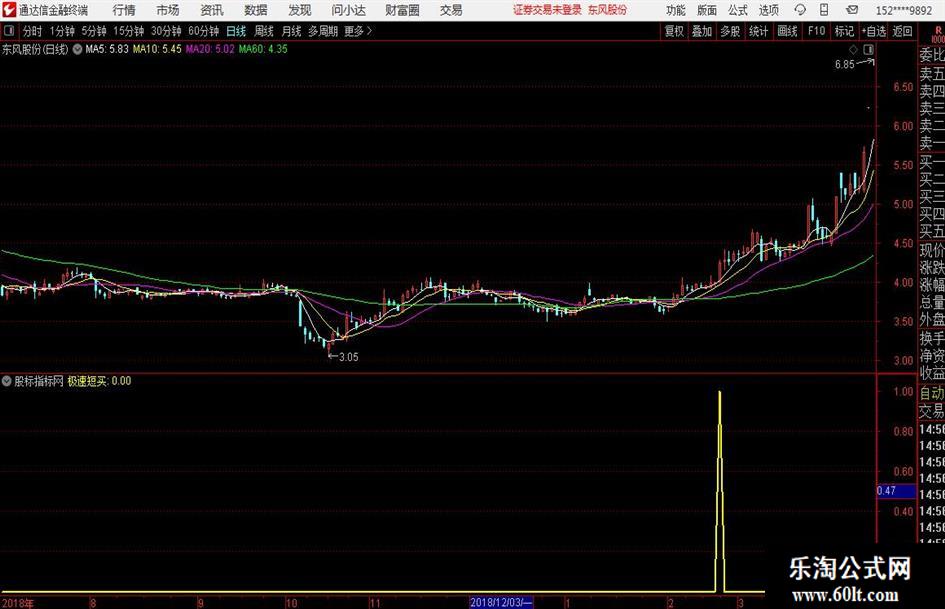945x609 pixels.
Task: Click the 3.05 low price annotation
Action: [344, 357]
